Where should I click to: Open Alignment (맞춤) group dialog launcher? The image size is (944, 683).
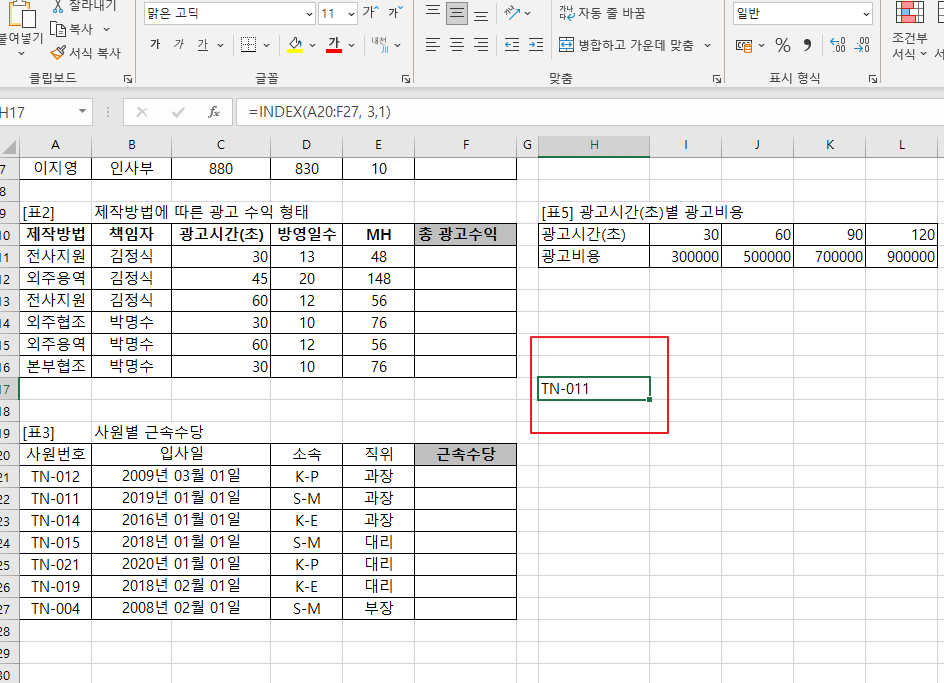click(x=717, y=79)
